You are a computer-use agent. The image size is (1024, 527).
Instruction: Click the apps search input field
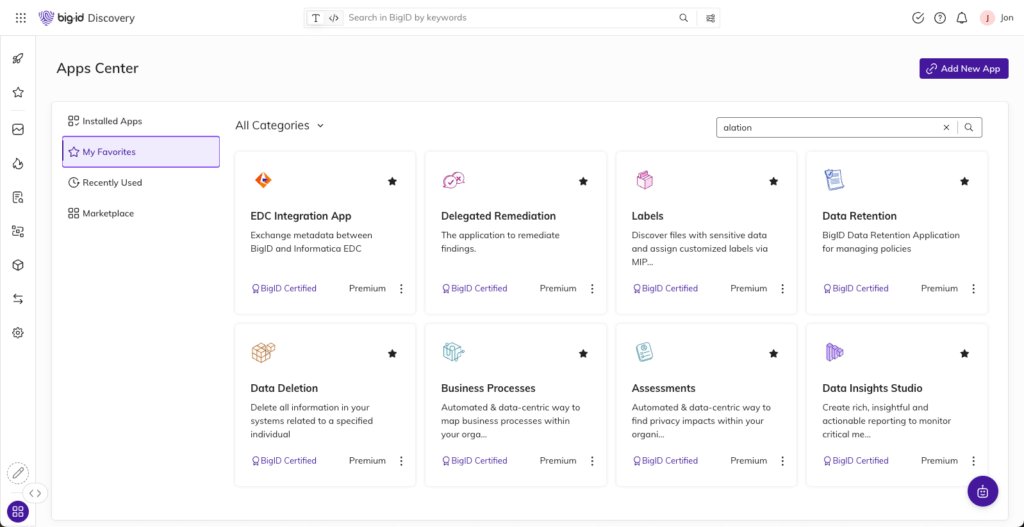(828, 128)
